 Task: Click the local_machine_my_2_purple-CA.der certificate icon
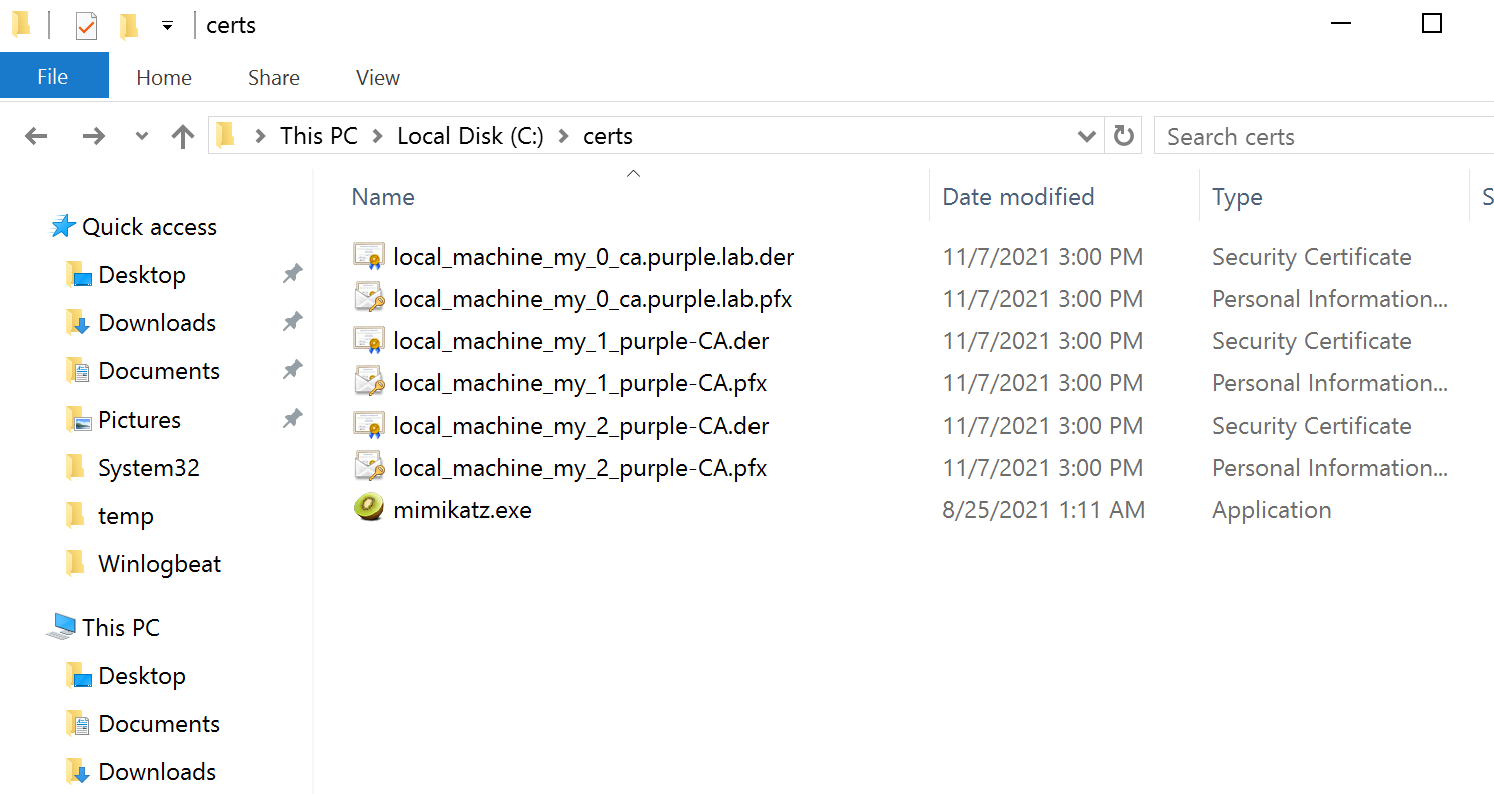(368, 426)
